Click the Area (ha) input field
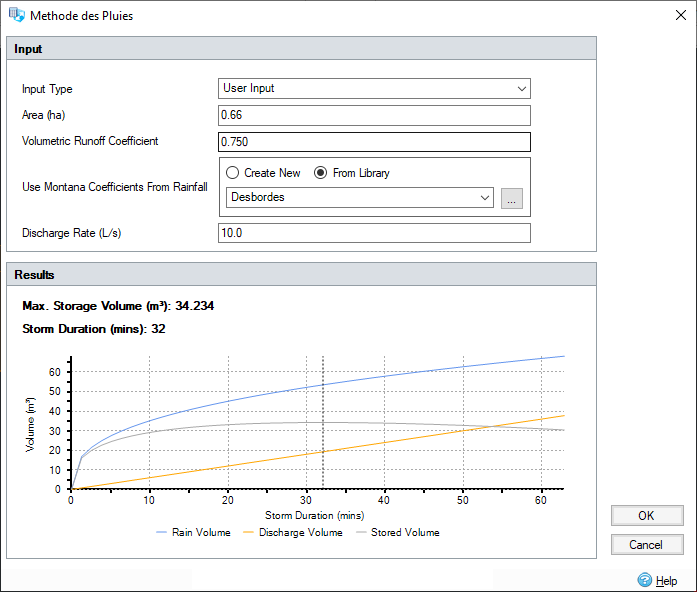 [x=374, y=116]
